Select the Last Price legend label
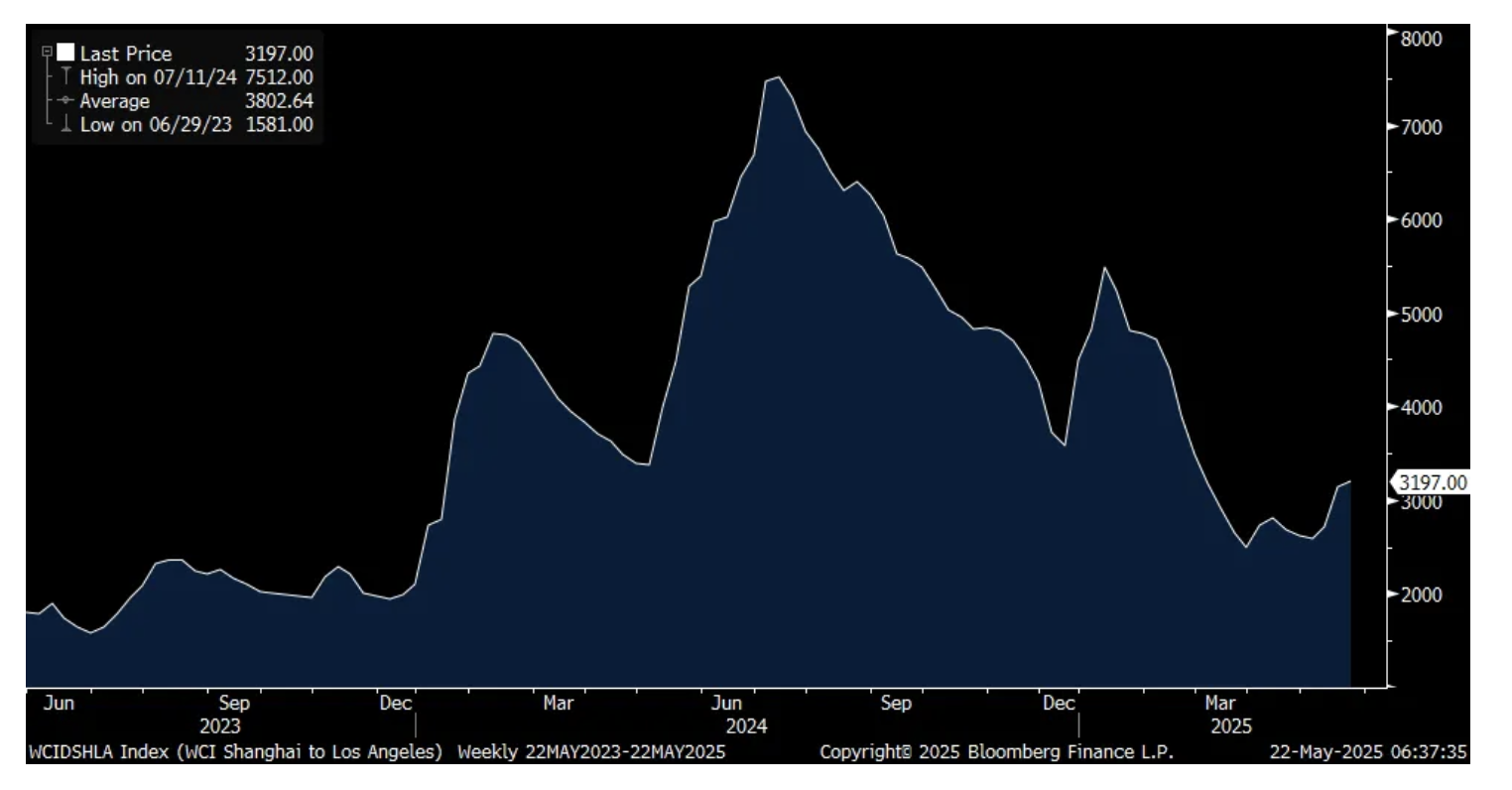This screenshot has width=1512, height=790. pos(125,54)
